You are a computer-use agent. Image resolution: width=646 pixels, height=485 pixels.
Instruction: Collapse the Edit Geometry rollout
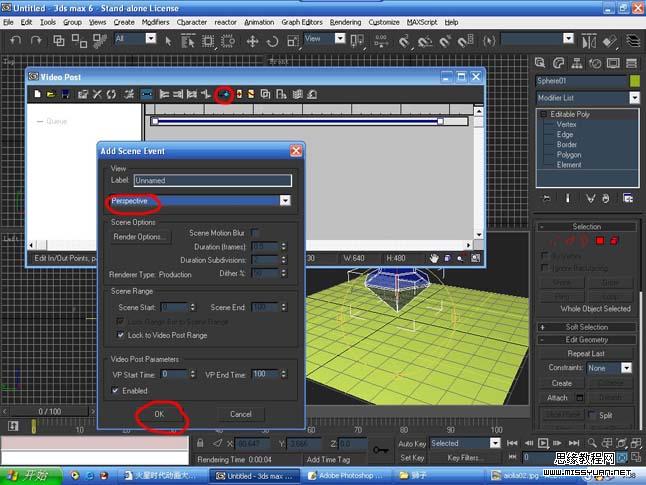coord(587,340)
